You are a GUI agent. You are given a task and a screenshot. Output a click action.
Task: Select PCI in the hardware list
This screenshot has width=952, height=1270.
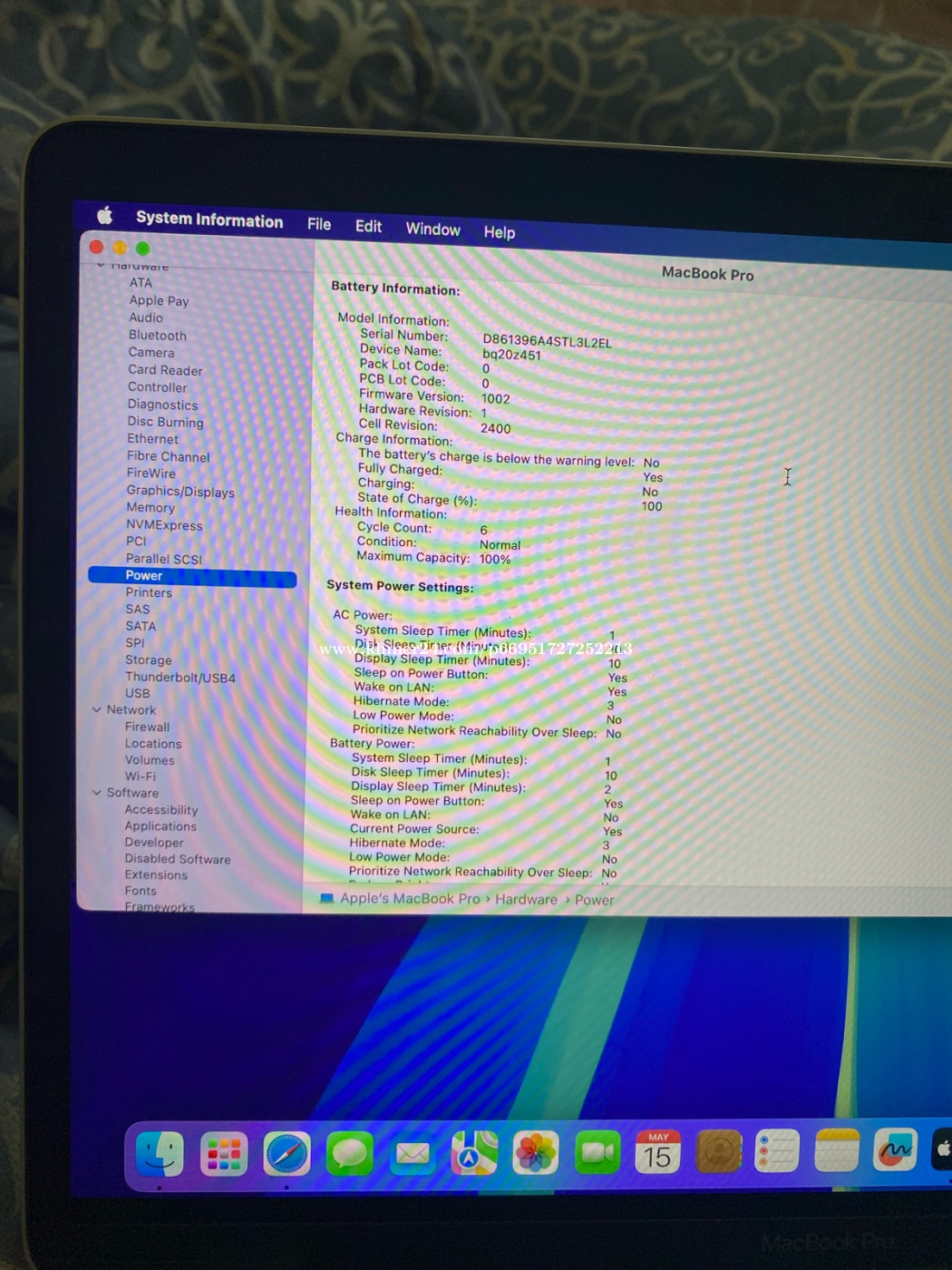pos(136,542)
